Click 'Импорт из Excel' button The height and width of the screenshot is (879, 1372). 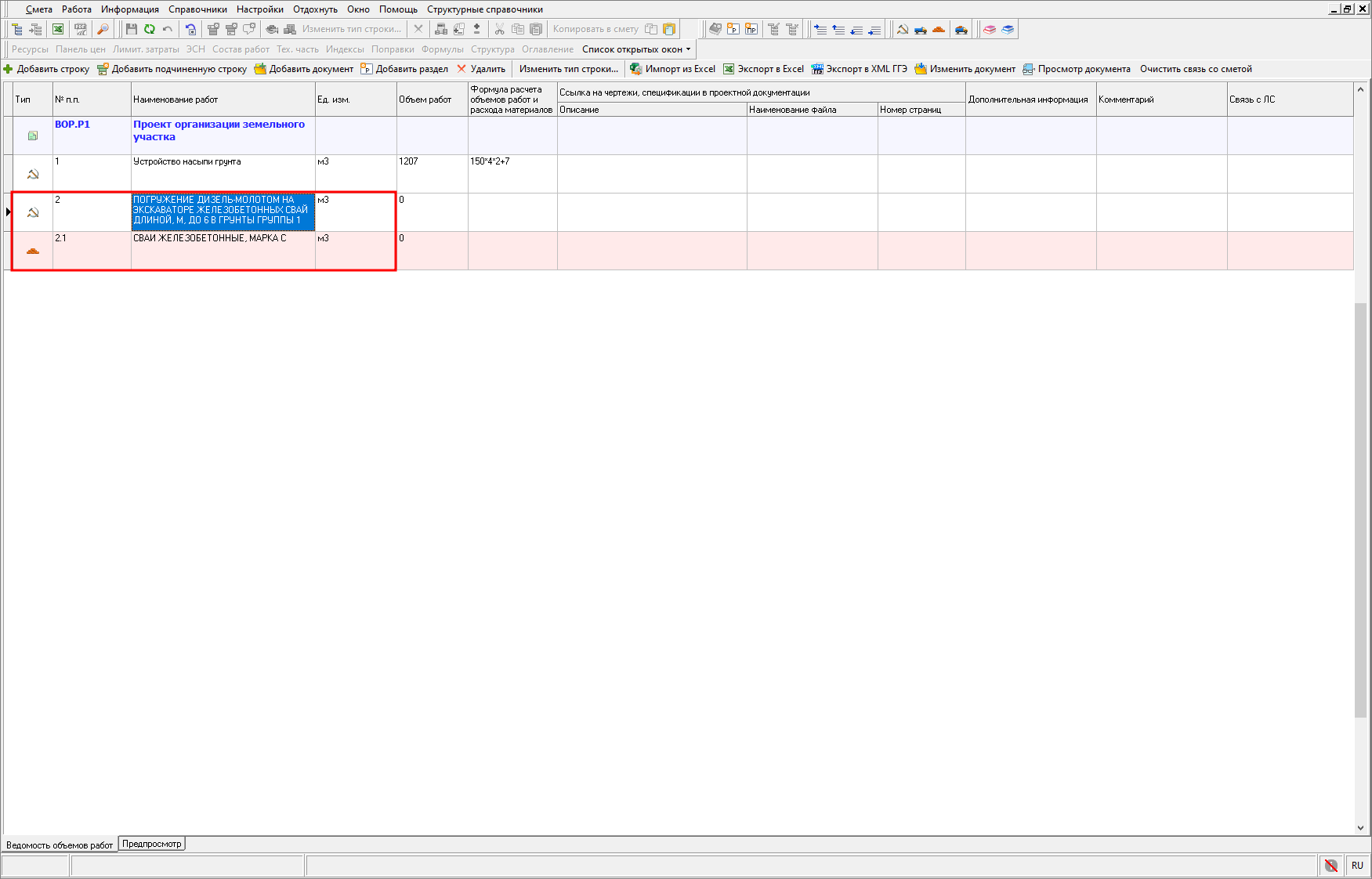tap(673, 69)
